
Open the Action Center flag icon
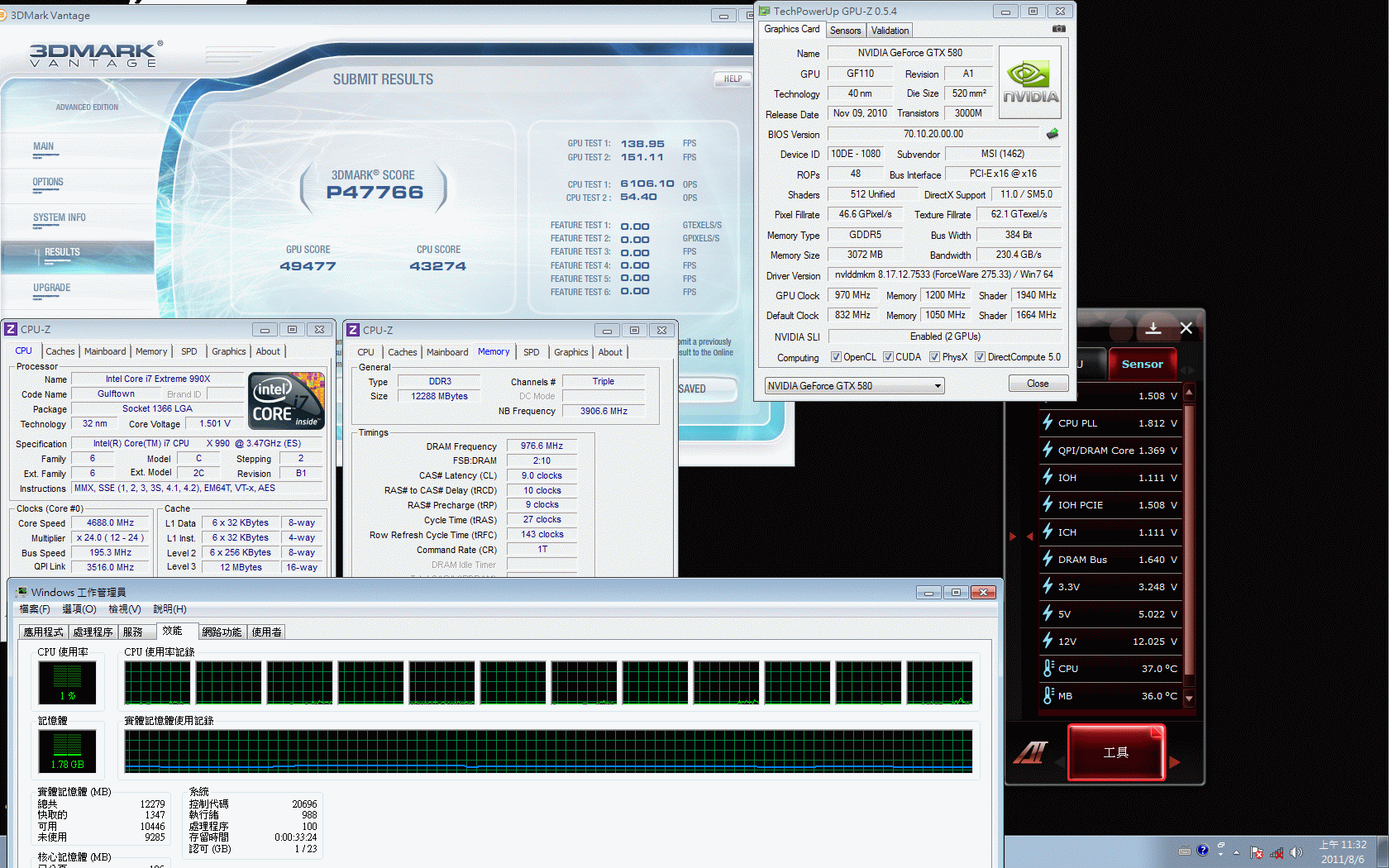tap(1257, 852)
